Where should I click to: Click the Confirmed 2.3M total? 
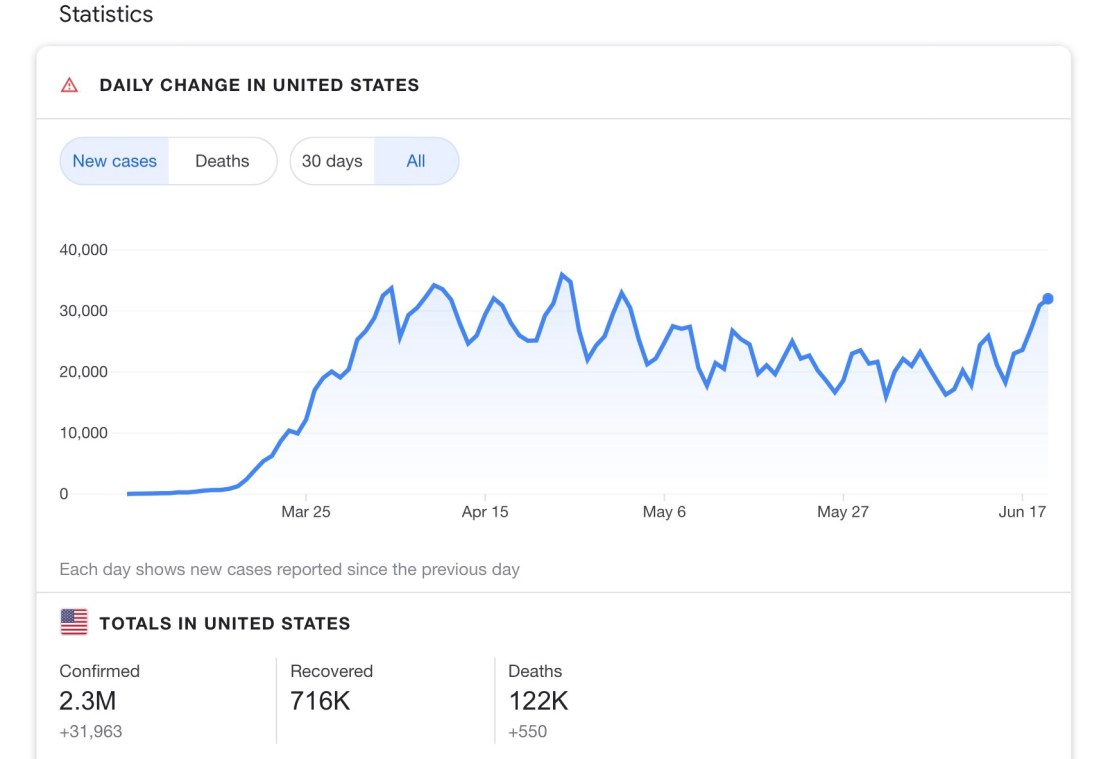(88, 701)
